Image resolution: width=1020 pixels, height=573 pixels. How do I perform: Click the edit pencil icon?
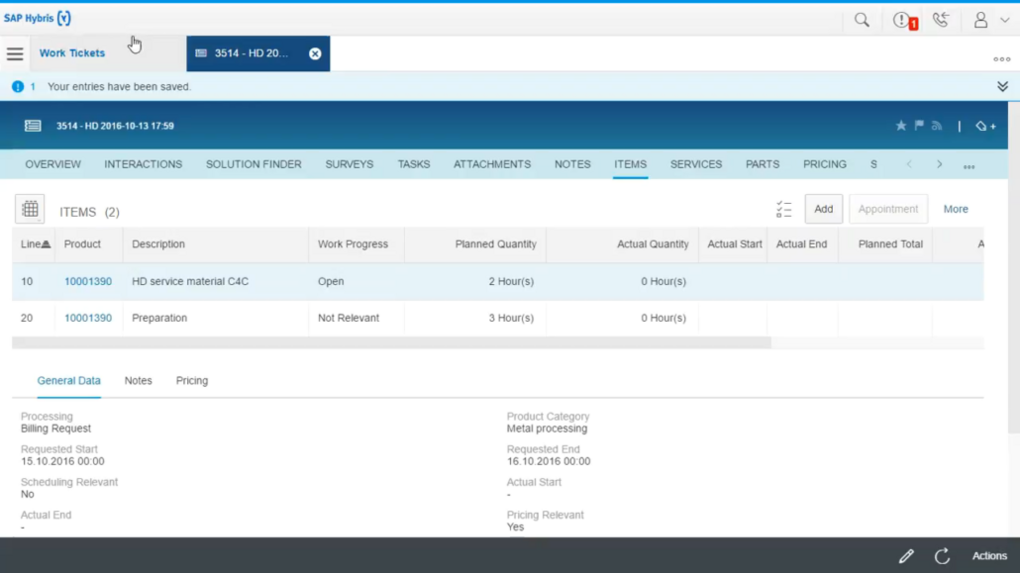(x=906, y=555)
